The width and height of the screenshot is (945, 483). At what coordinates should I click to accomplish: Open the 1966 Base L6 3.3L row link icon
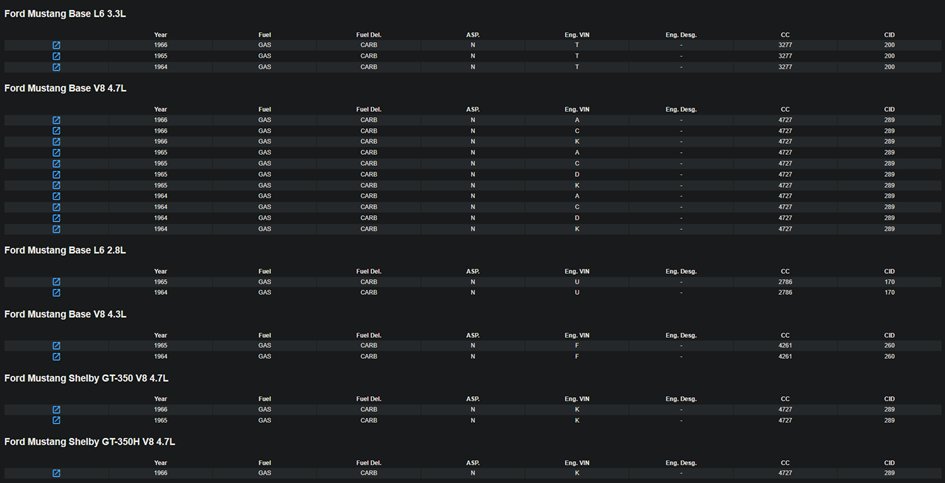(x=56, y=45)
